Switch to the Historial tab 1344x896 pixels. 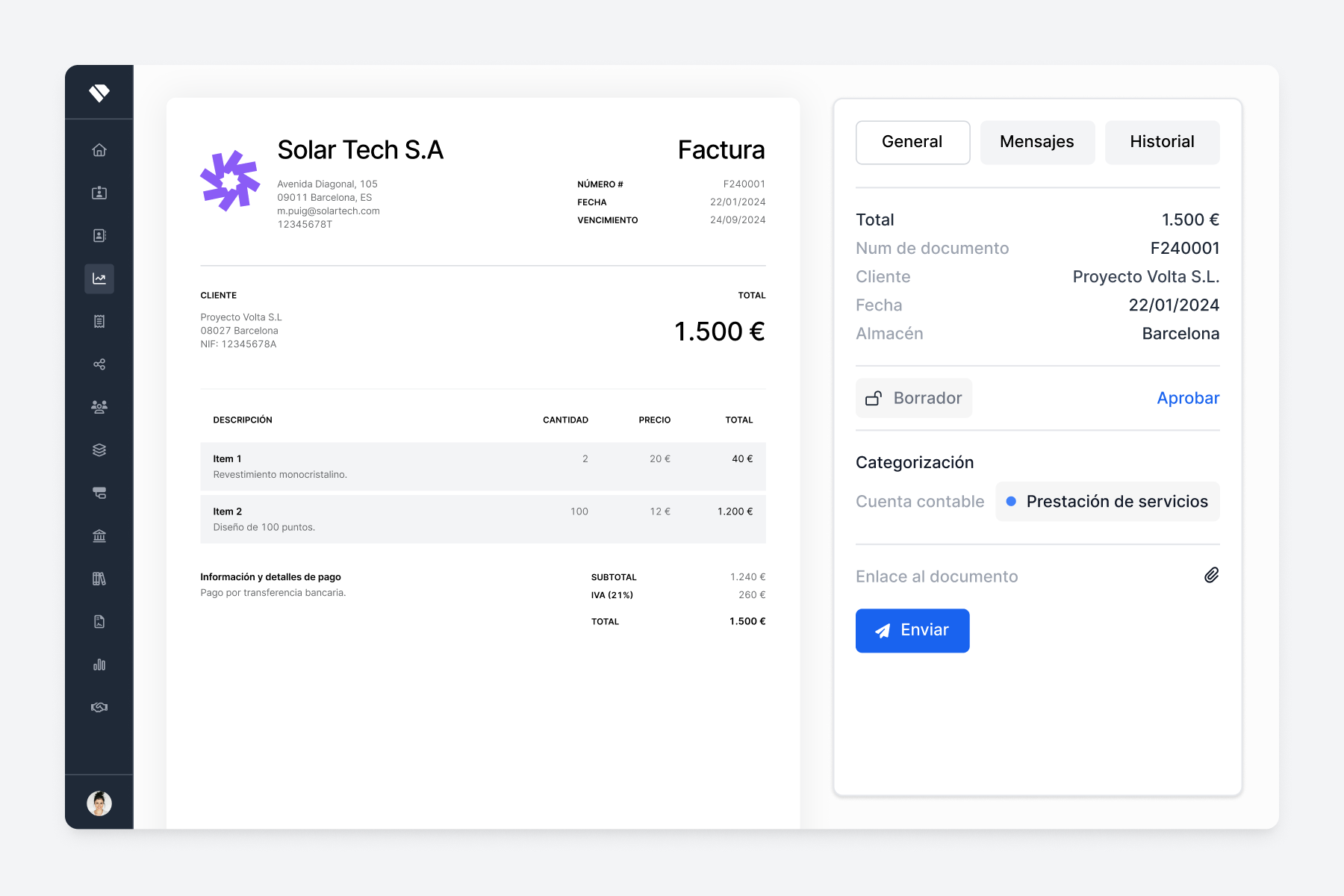1162,142
